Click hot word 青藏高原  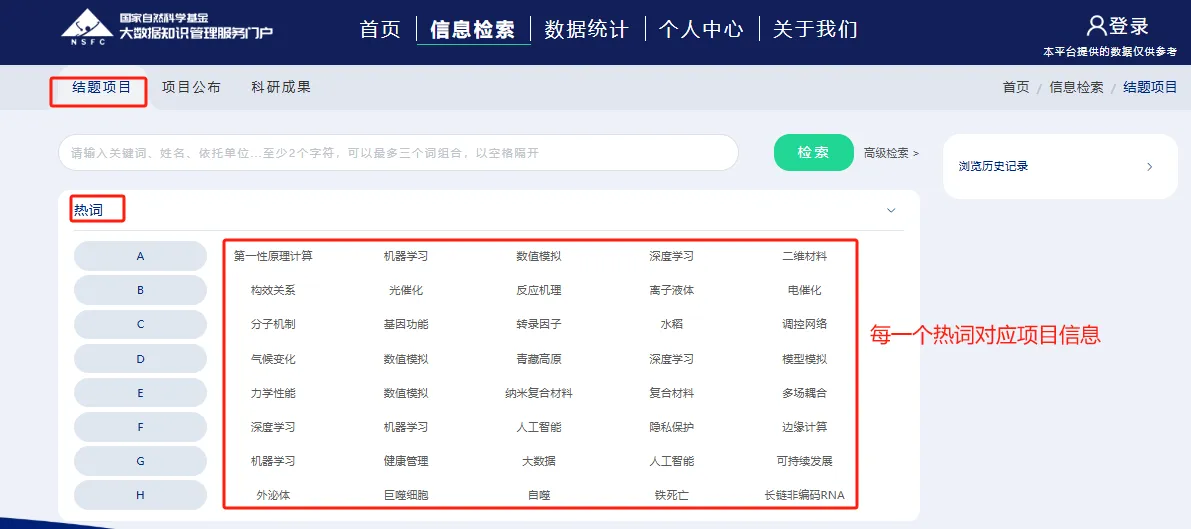pos(539,359)
